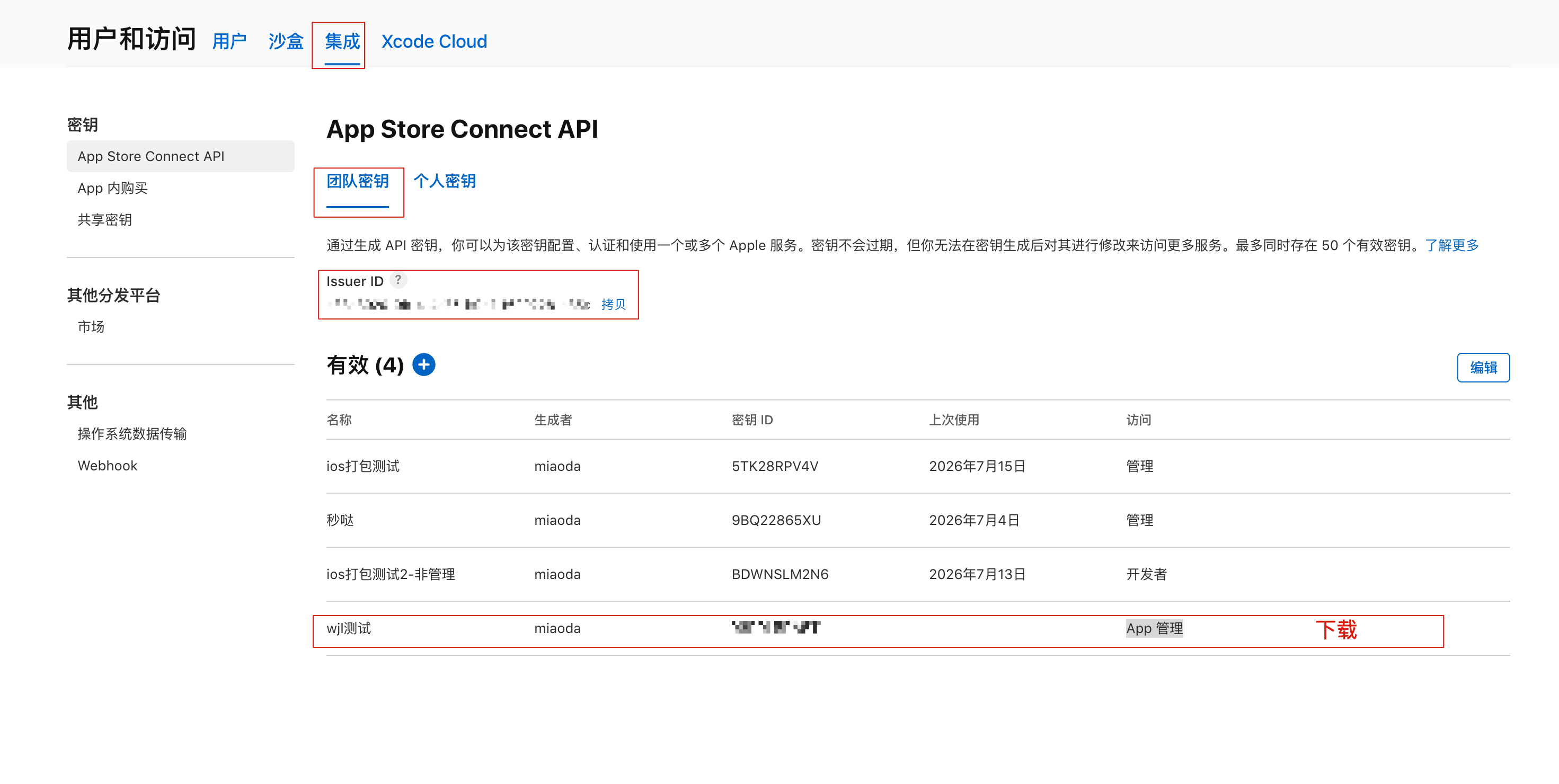Viewport: 1559px width, 784px height.
Task: Select the 秒哒 key row
Action: pyautogui.click(x=918, y=520)
